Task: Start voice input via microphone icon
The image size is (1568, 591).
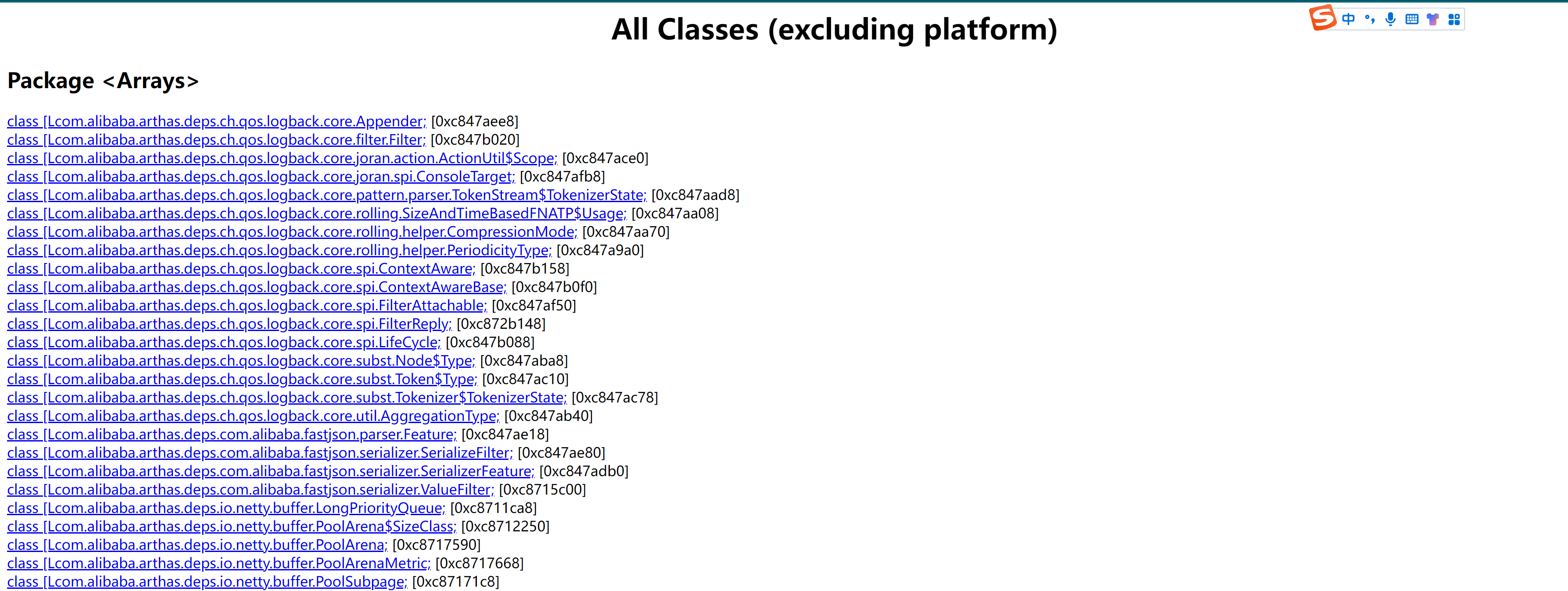Action: tap(1390, 19)
